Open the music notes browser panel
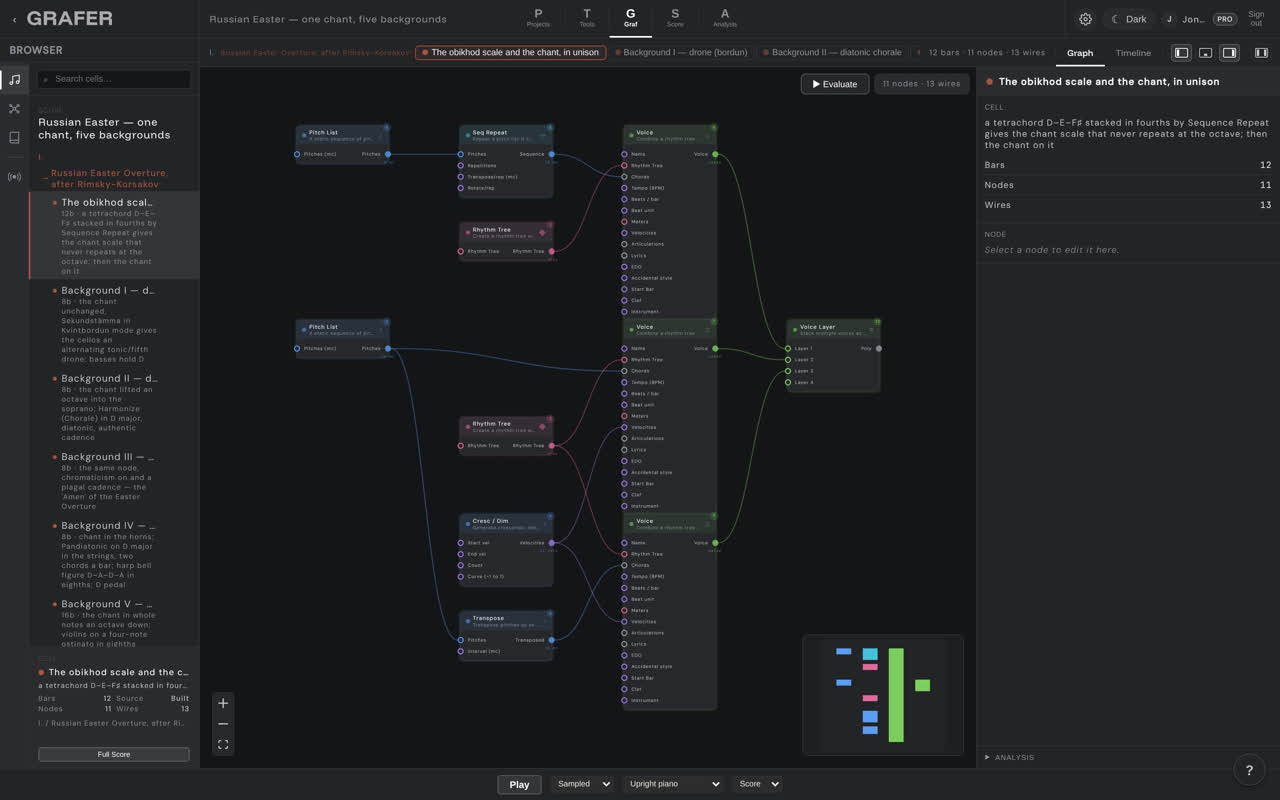 click(x=14, y=79)
